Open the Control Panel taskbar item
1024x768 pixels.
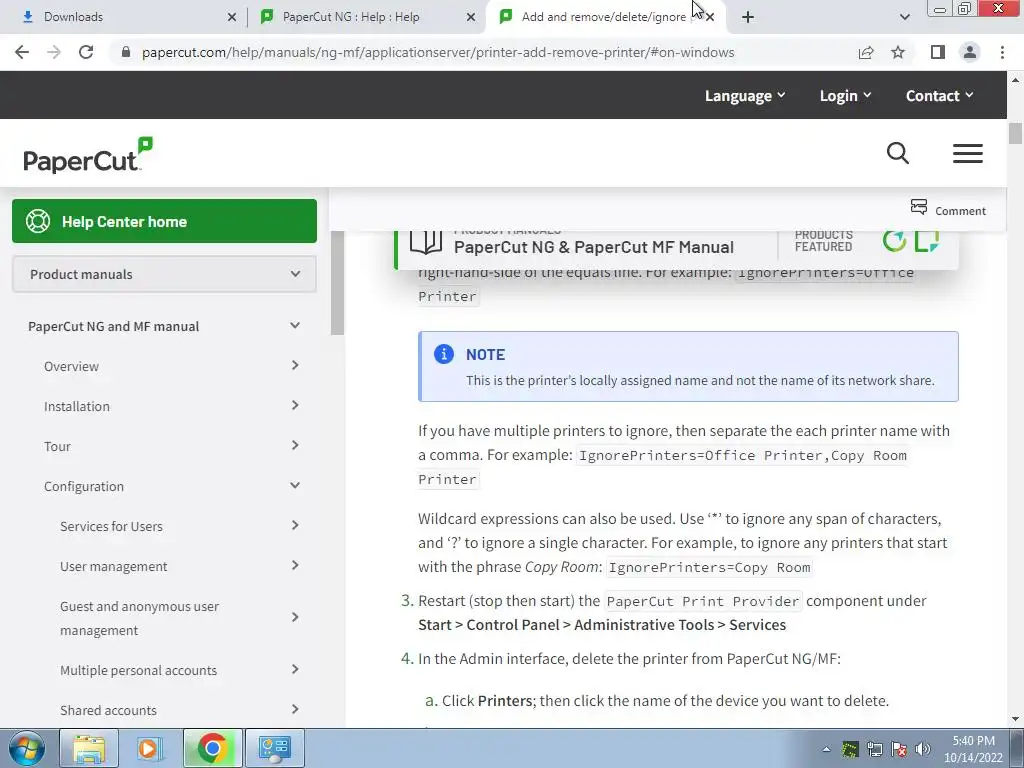274,748
